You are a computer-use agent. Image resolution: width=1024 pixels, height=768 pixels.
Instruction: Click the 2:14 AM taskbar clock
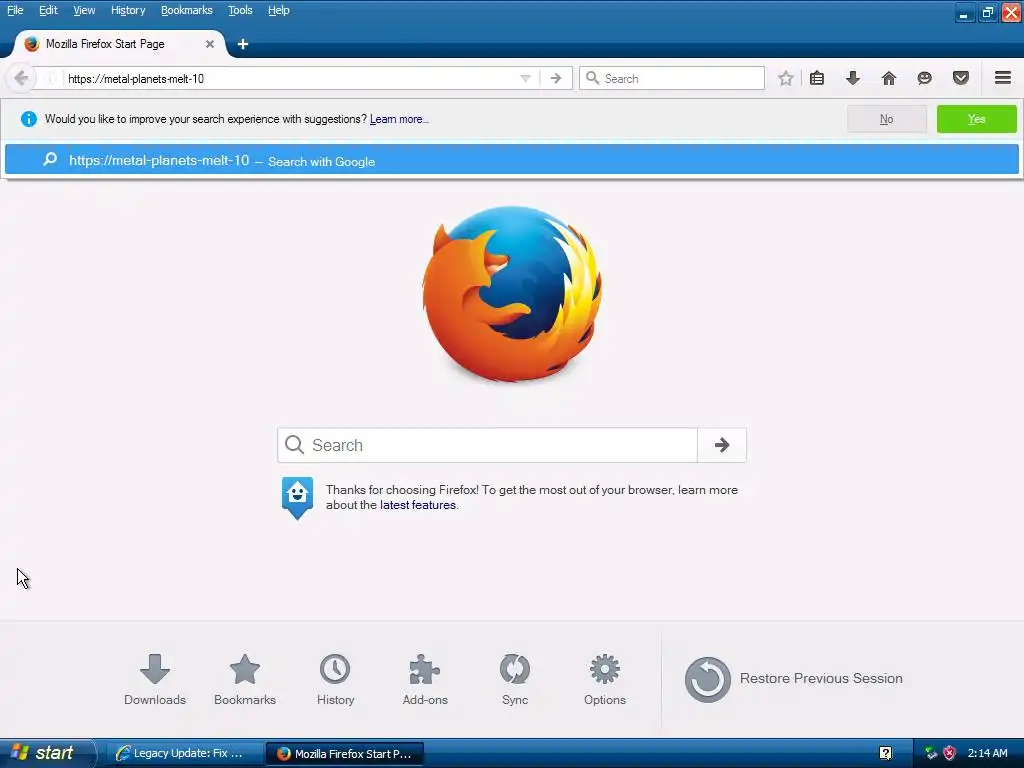(987, 753)
